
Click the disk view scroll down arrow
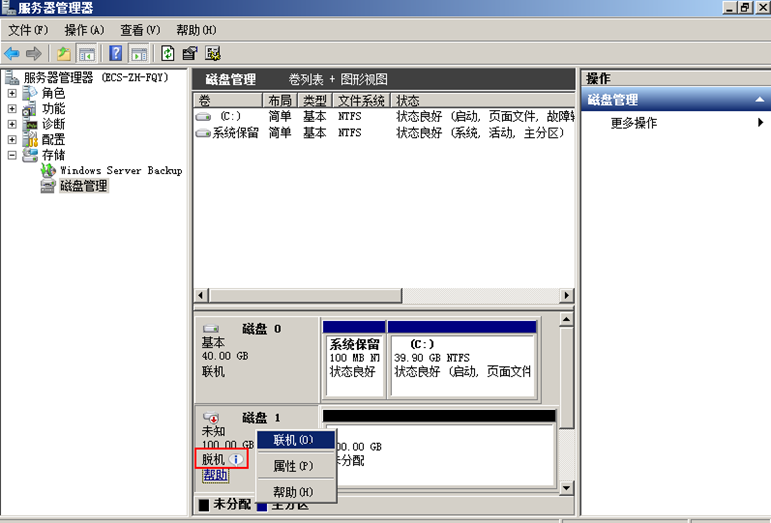point(566,488)
